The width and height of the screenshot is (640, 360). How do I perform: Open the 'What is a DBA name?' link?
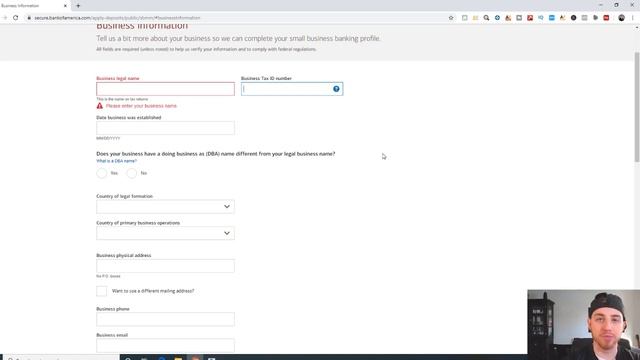tap(116, 161)
